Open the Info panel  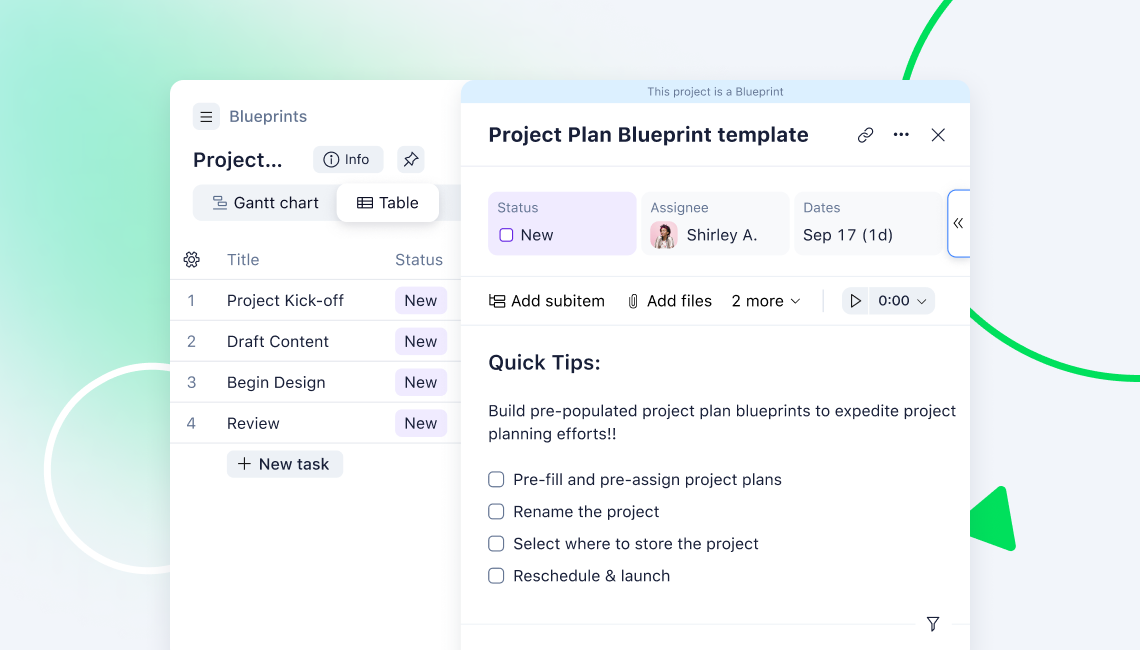point(348,159)
